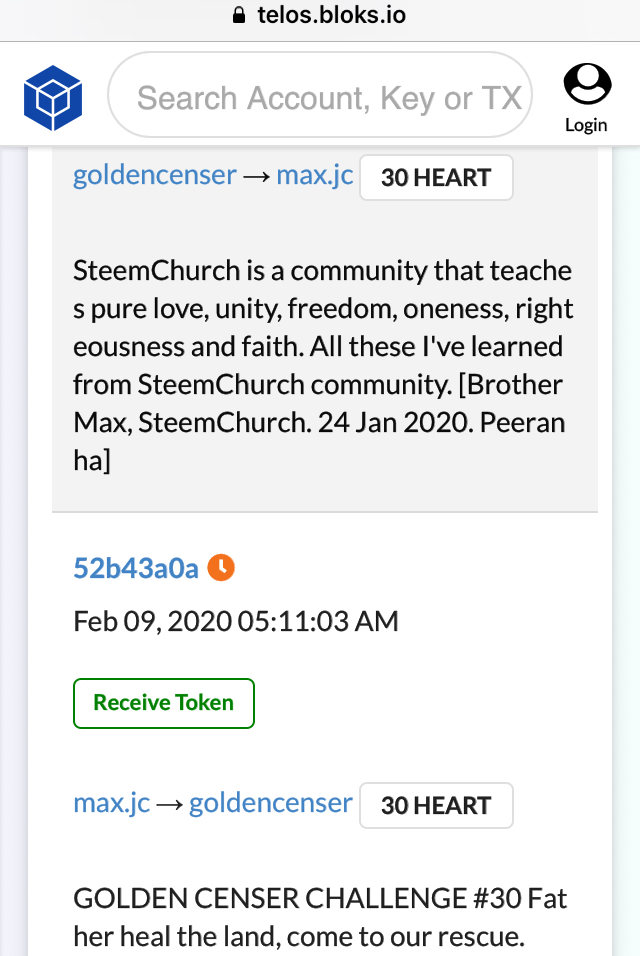
Task: Open transaction 52b43a0a link
Action: (136, 568)
